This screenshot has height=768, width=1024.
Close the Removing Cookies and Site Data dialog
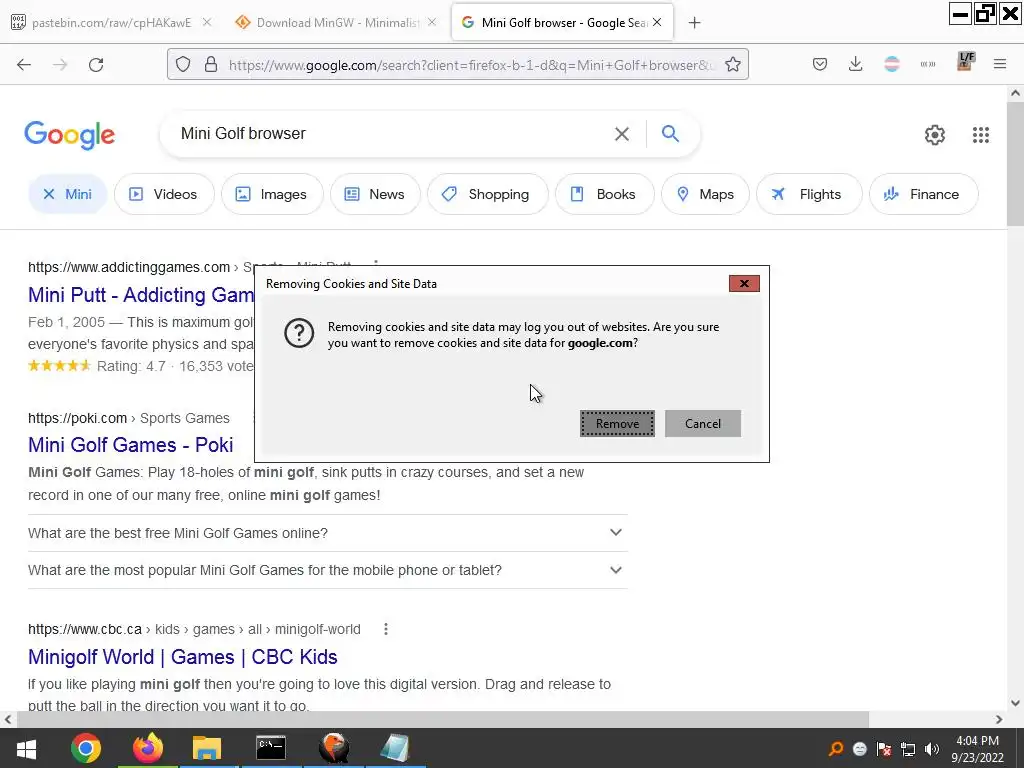pos(744,283)
